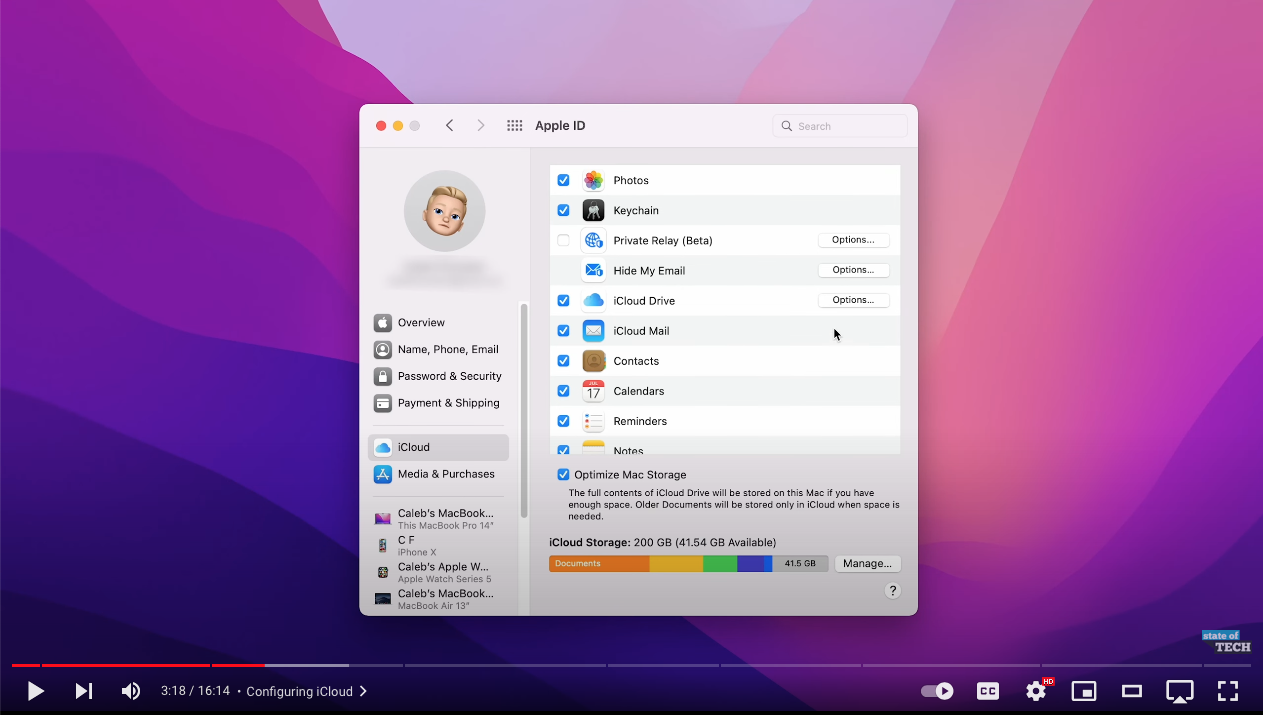The width and height of the screenshot is (1263, 715).
Task: Uncheck the iCloud Drive checkbox
Action: 563,300
